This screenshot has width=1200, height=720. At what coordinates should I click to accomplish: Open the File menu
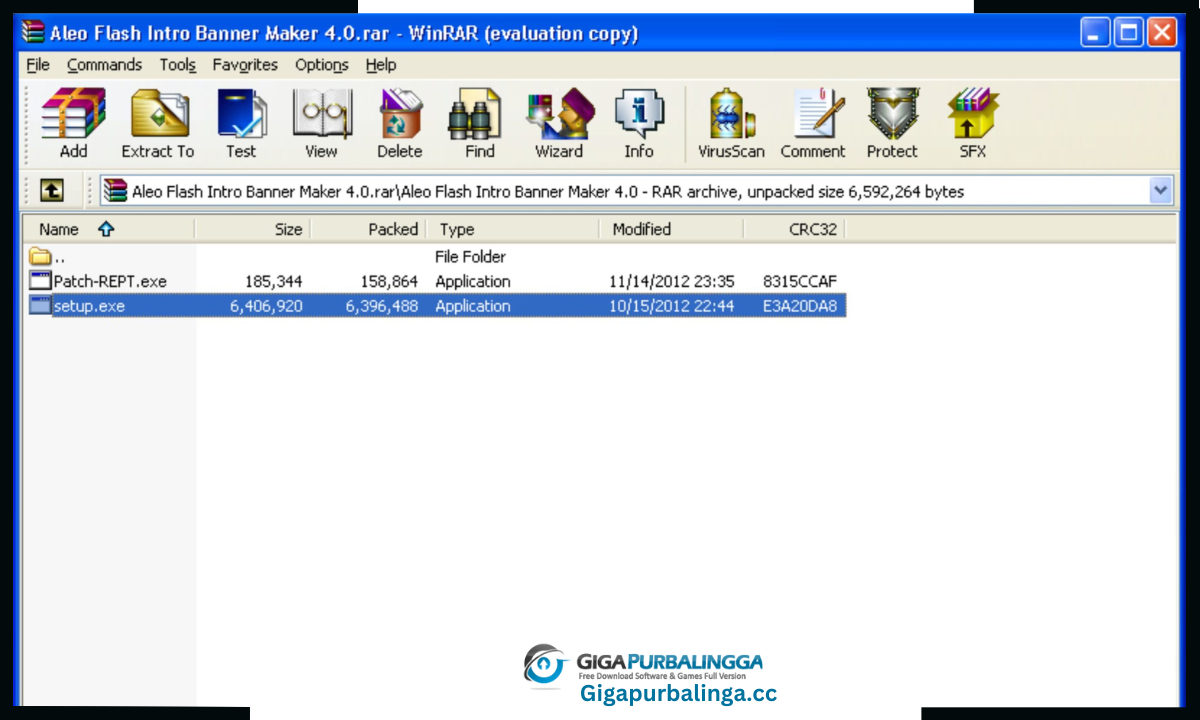[38, 65]
